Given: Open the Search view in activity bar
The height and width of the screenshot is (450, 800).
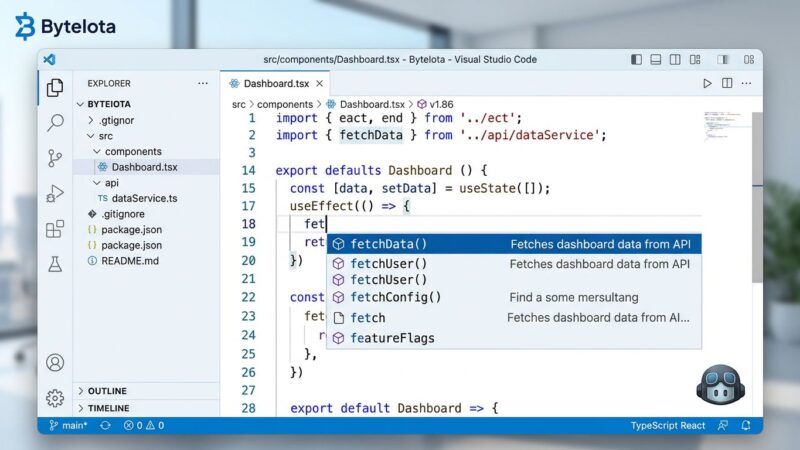Looking at the screenshot, I should tap(55, 122).
